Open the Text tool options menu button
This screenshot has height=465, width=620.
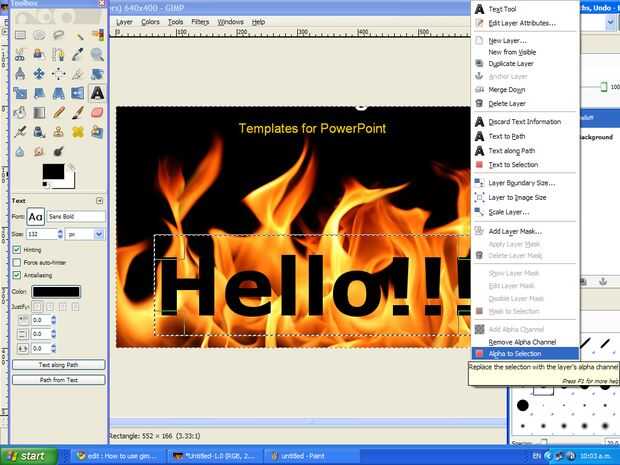(x=100, y=201)
